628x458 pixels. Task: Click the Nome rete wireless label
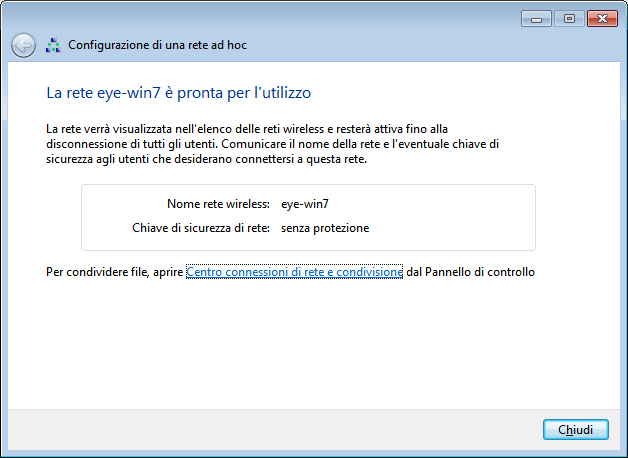[x=218, y=204]
